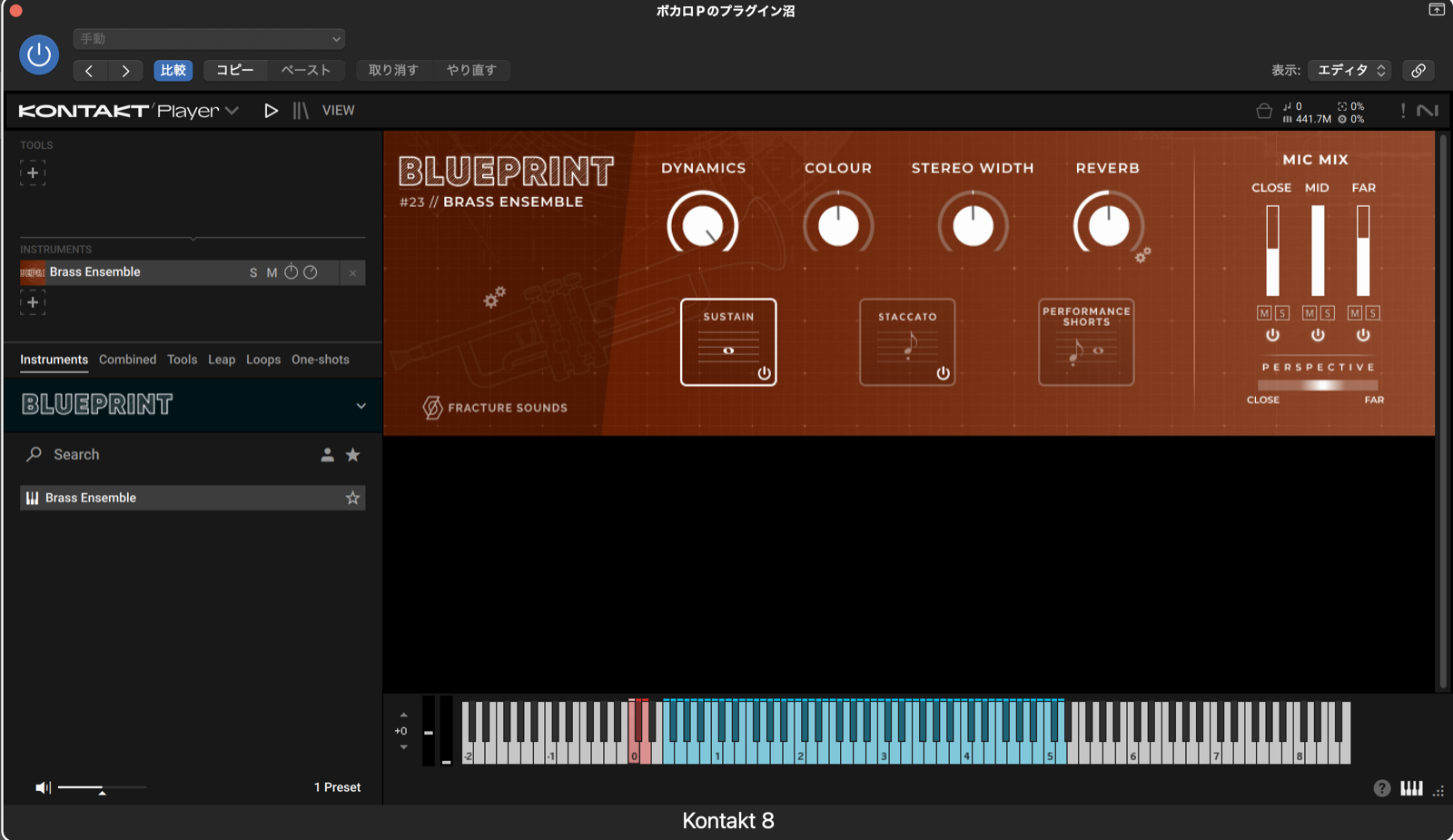Screen dimensions: 1453x840
Task: Mute the Brass Ensemble instrument
Action: coord(272,272)
